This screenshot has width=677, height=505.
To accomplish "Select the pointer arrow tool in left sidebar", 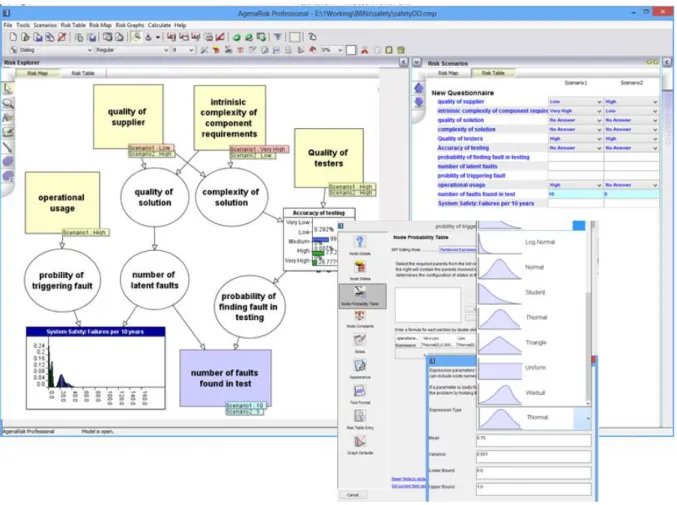I will coord(8,88).
